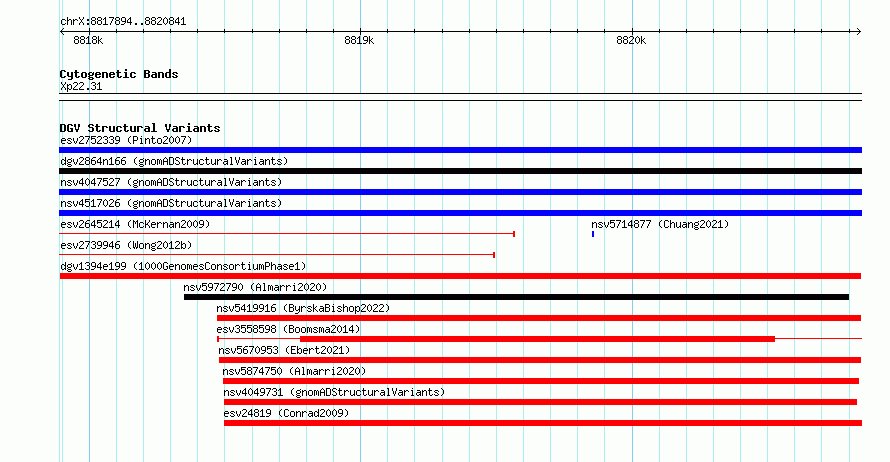Click esv3558598 (Boomsma2014) label
890x462 pixels.
pyautogui.click(x=288, y=329)
